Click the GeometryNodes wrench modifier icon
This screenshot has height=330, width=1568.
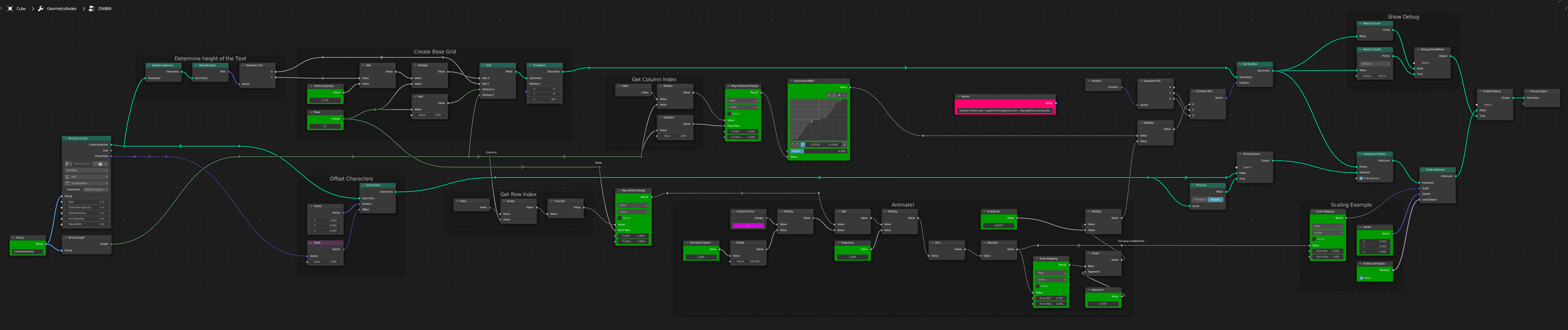tap(41, 8)
